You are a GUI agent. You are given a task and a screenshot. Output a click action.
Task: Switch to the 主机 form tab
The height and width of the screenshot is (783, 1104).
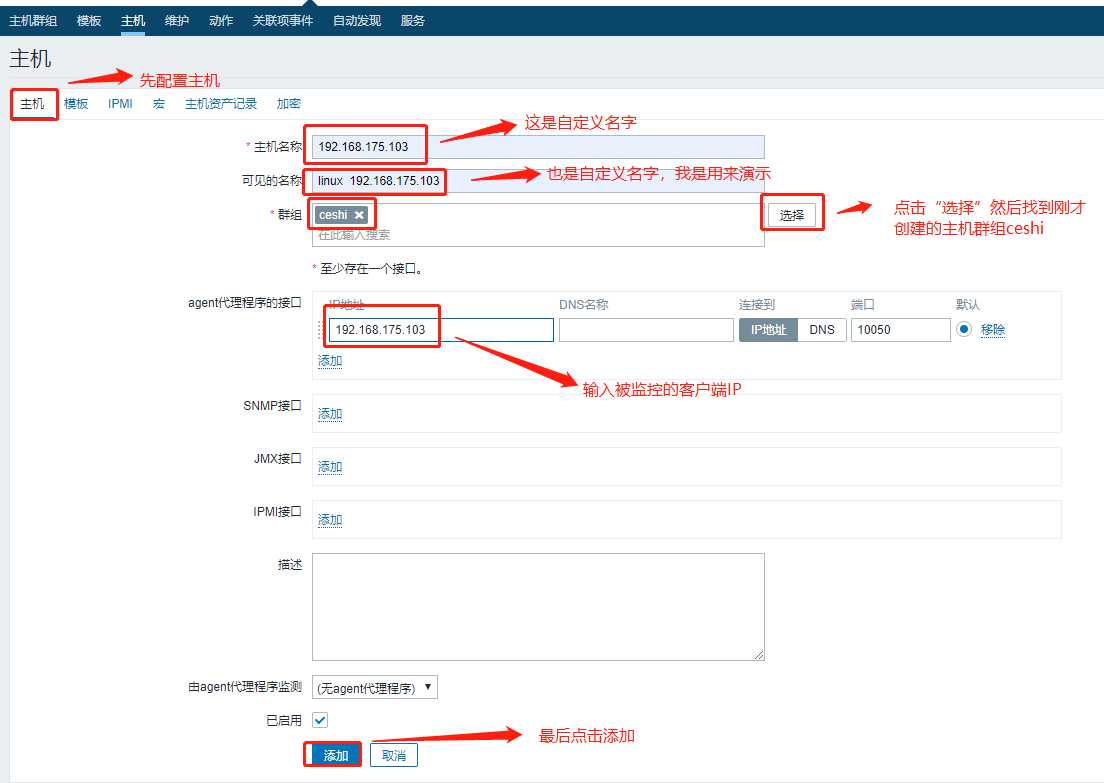pos(32,104)
